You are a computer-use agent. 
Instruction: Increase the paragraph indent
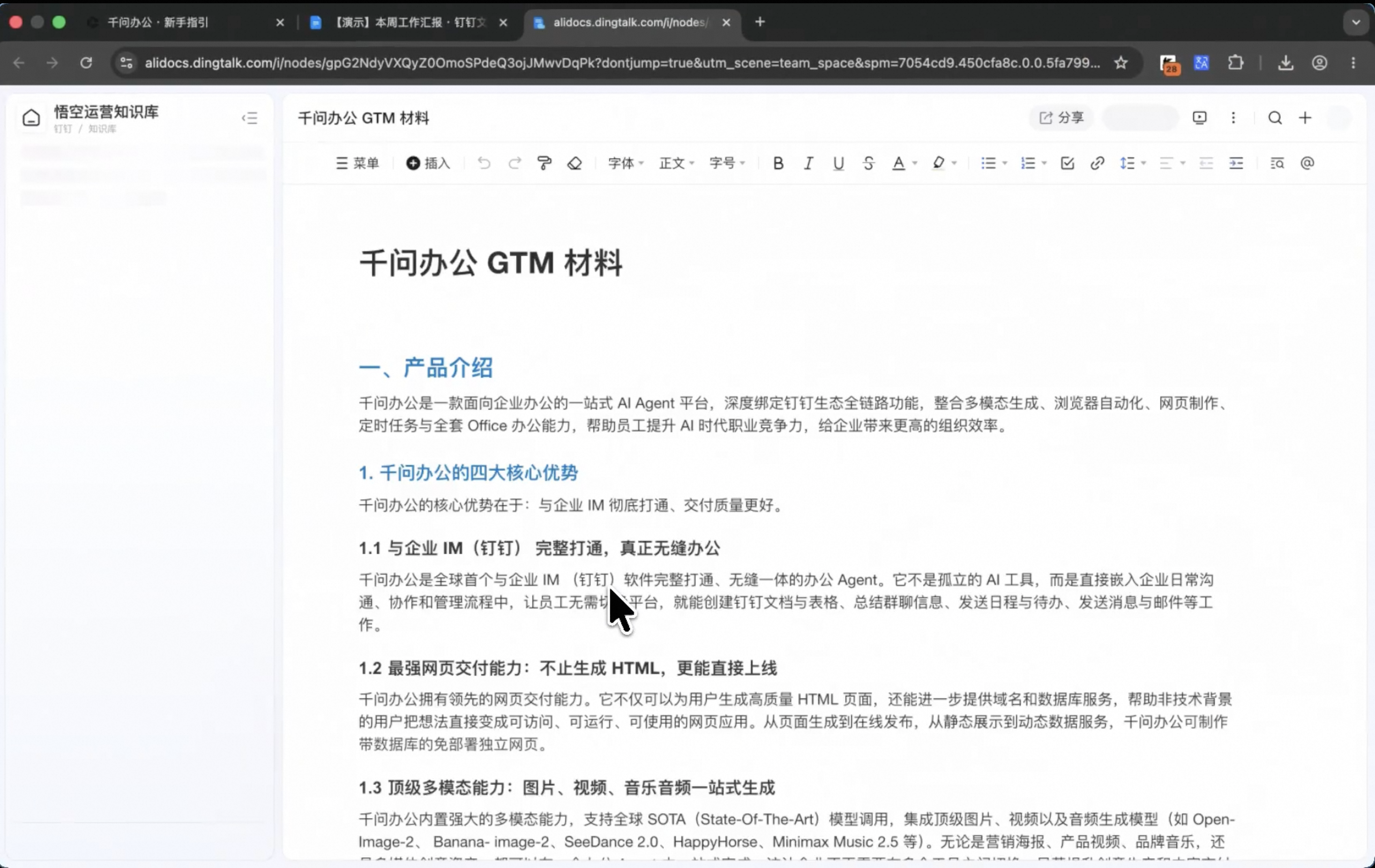point(1236,163)
